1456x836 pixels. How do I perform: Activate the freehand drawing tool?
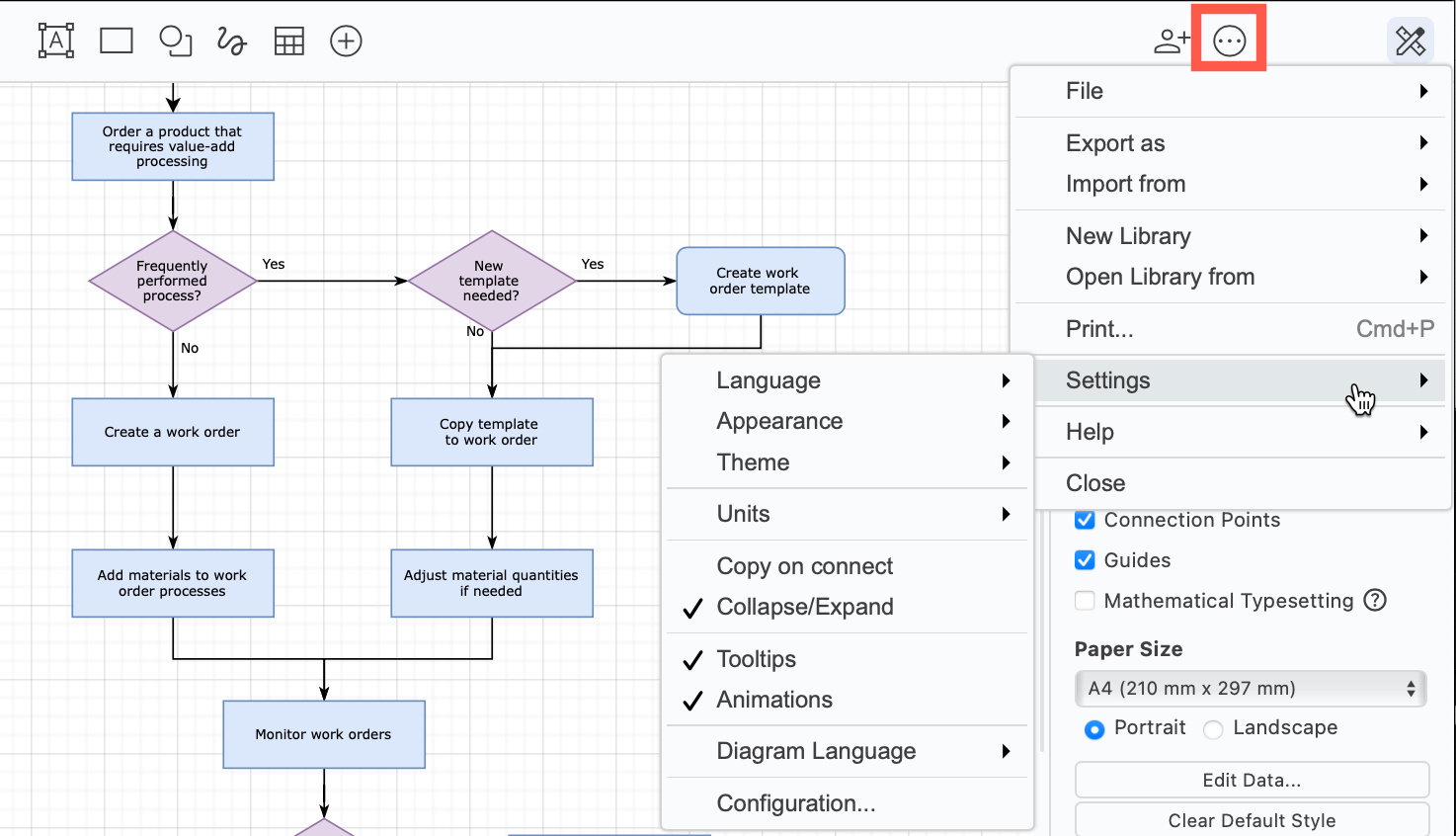coord(230,41)
